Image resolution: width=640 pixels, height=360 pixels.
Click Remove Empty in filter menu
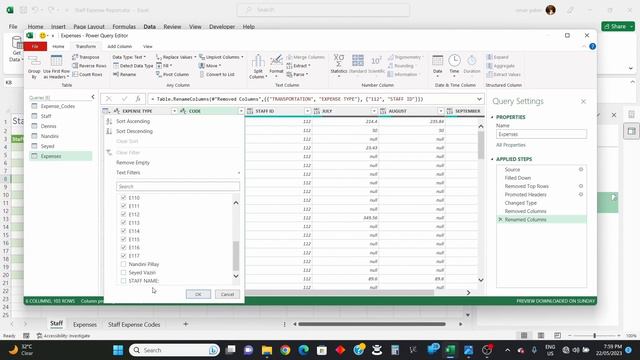(133, 162)
